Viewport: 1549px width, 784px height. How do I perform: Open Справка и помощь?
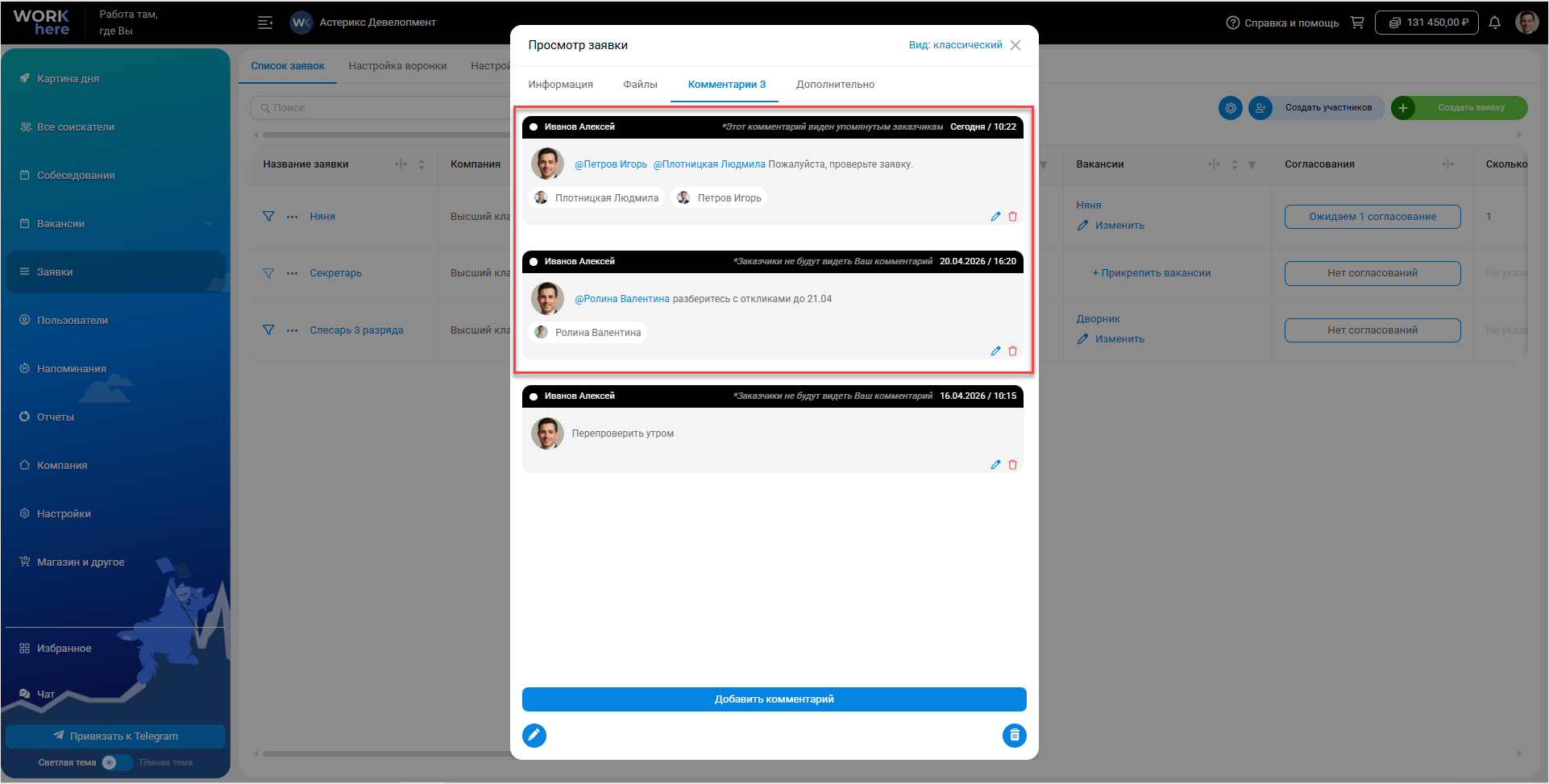click(x=1282, y=23)
